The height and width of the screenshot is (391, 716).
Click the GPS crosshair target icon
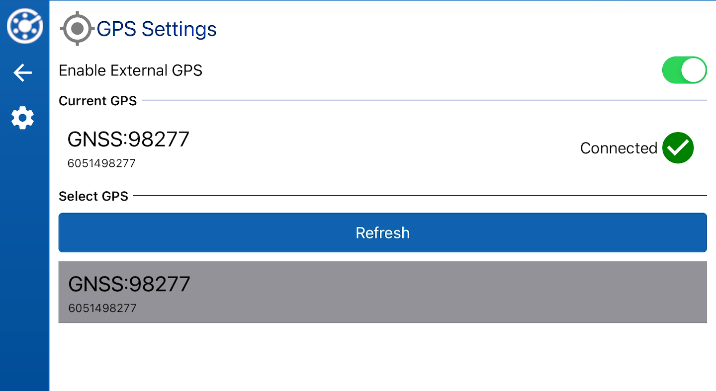[77, 29]
